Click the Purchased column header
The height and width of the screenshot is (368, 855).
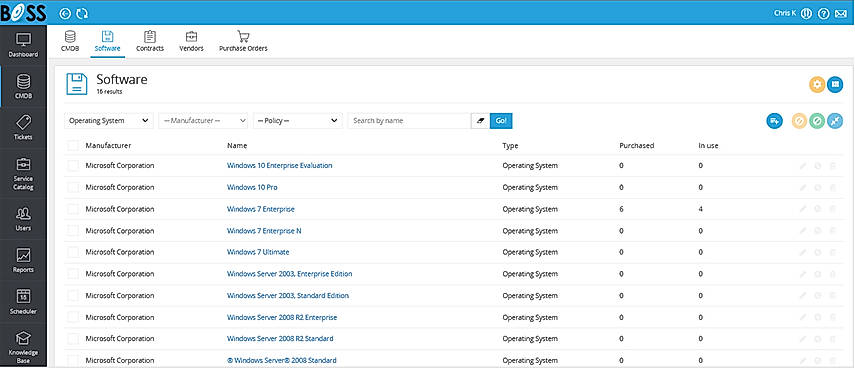coord(637,146)
